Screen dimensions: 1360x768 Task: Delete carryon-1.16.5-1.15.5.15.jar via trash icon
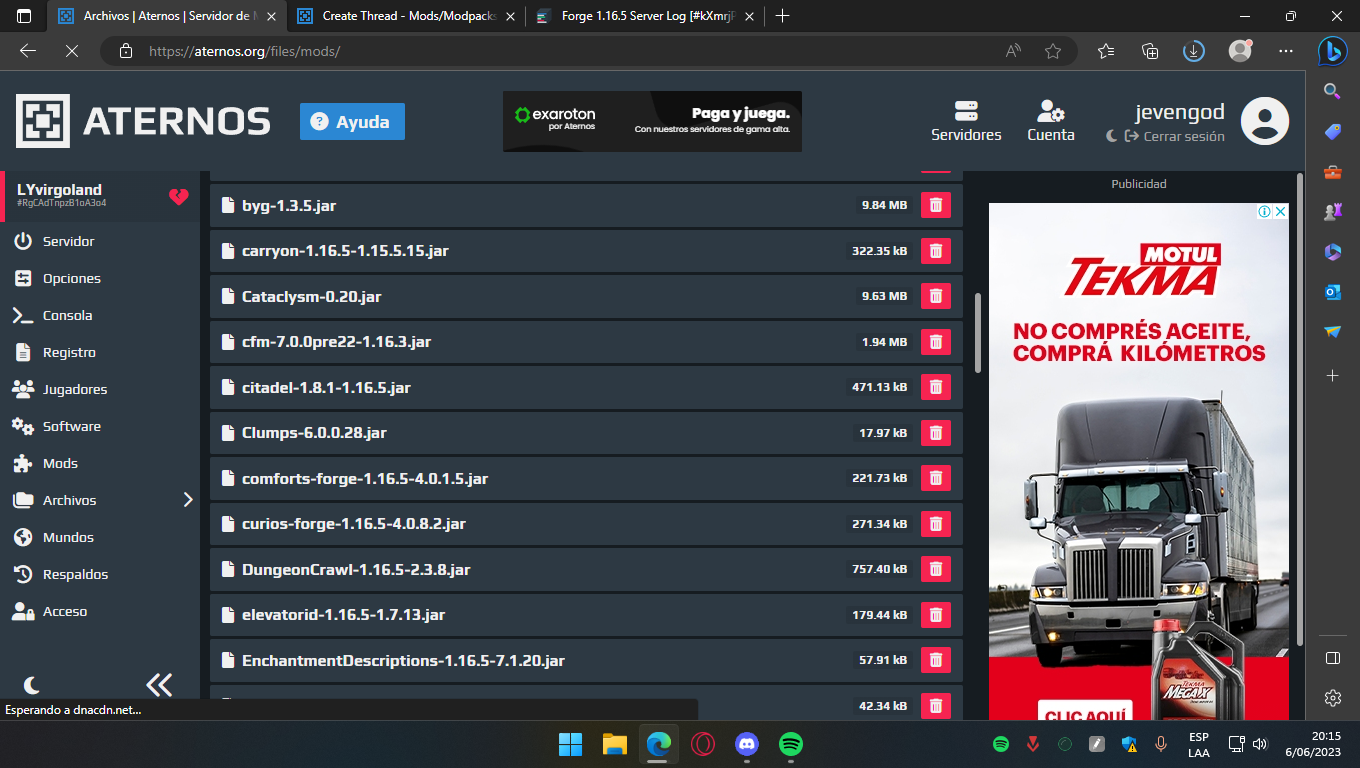(935, 251)
